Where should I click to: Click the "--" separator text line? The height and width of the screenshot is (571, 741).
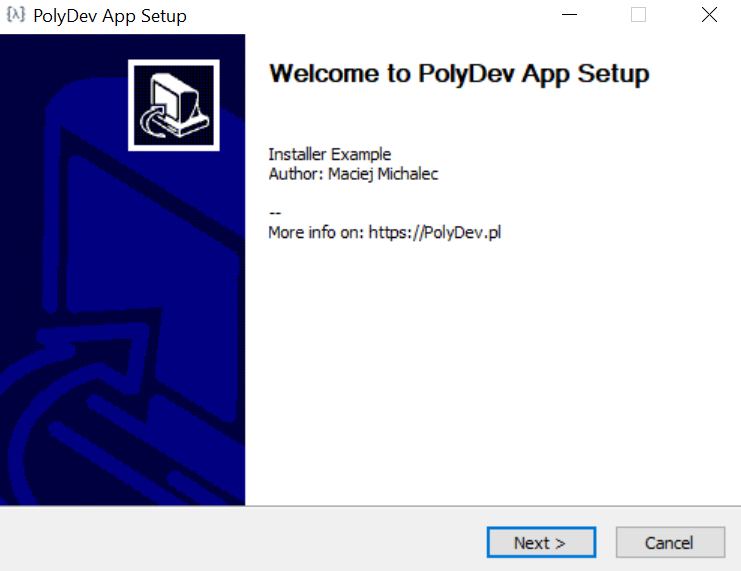click(275, 213)
